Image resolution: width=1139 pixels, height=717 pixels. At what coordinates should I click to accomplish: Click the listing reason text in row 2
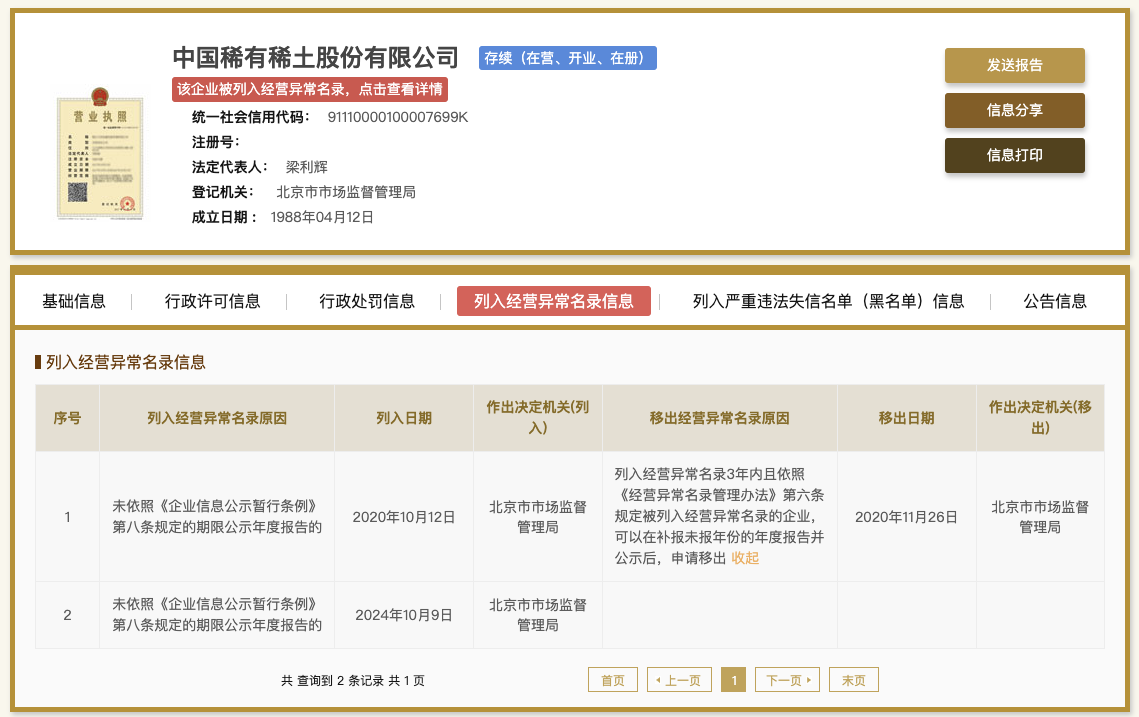coord(217,615)
